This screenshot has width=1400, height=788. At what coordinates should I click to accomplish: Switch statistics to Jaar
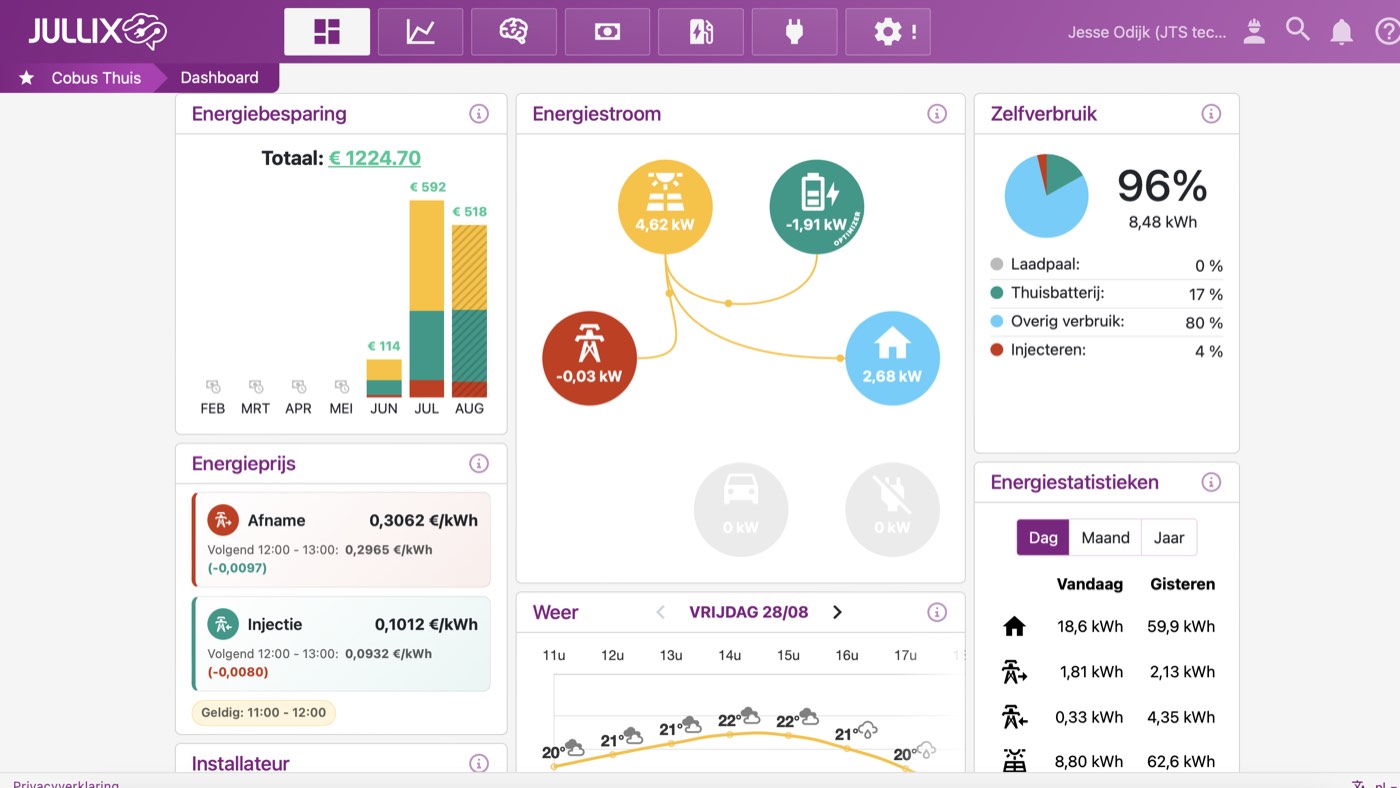tap(1169, 537)
